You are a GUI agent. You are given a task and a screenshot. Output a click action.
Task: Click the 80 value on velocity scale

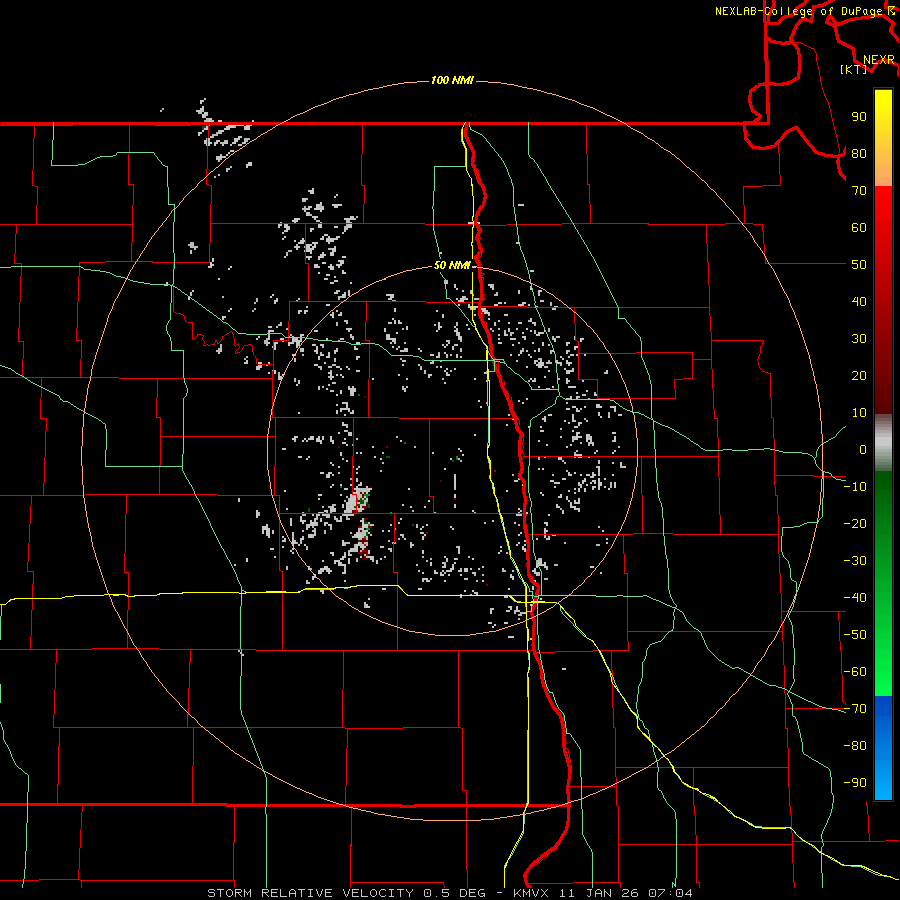859,153
